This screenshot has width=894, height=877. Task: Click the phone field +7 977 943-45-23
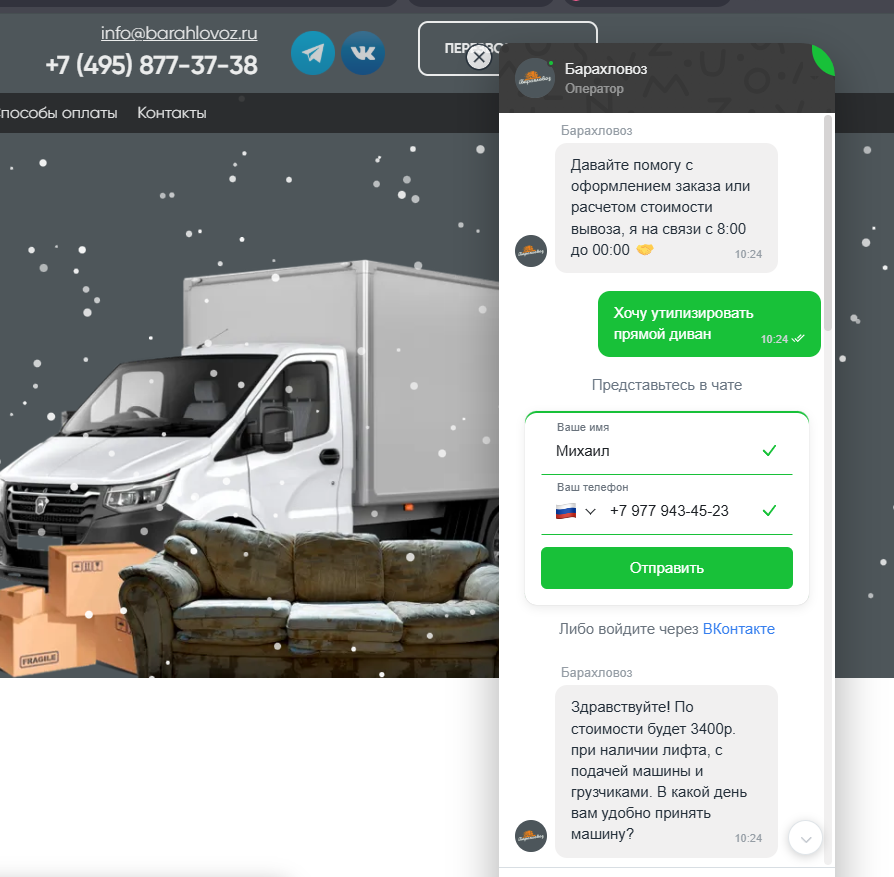669,511
